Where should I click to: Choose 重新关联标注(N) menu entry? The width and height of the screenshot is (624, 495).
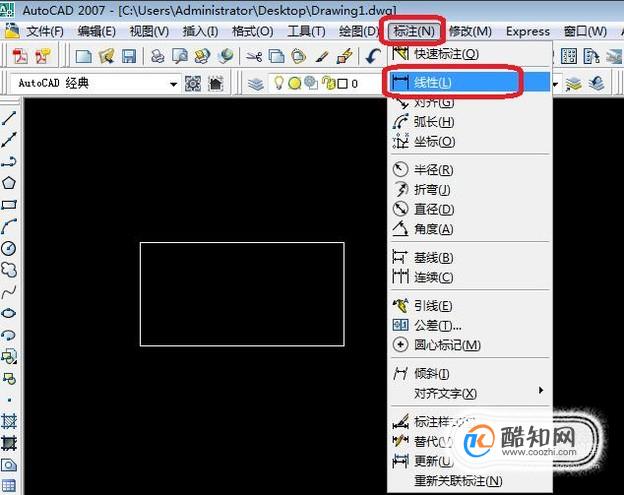click(x=470, y=481)
